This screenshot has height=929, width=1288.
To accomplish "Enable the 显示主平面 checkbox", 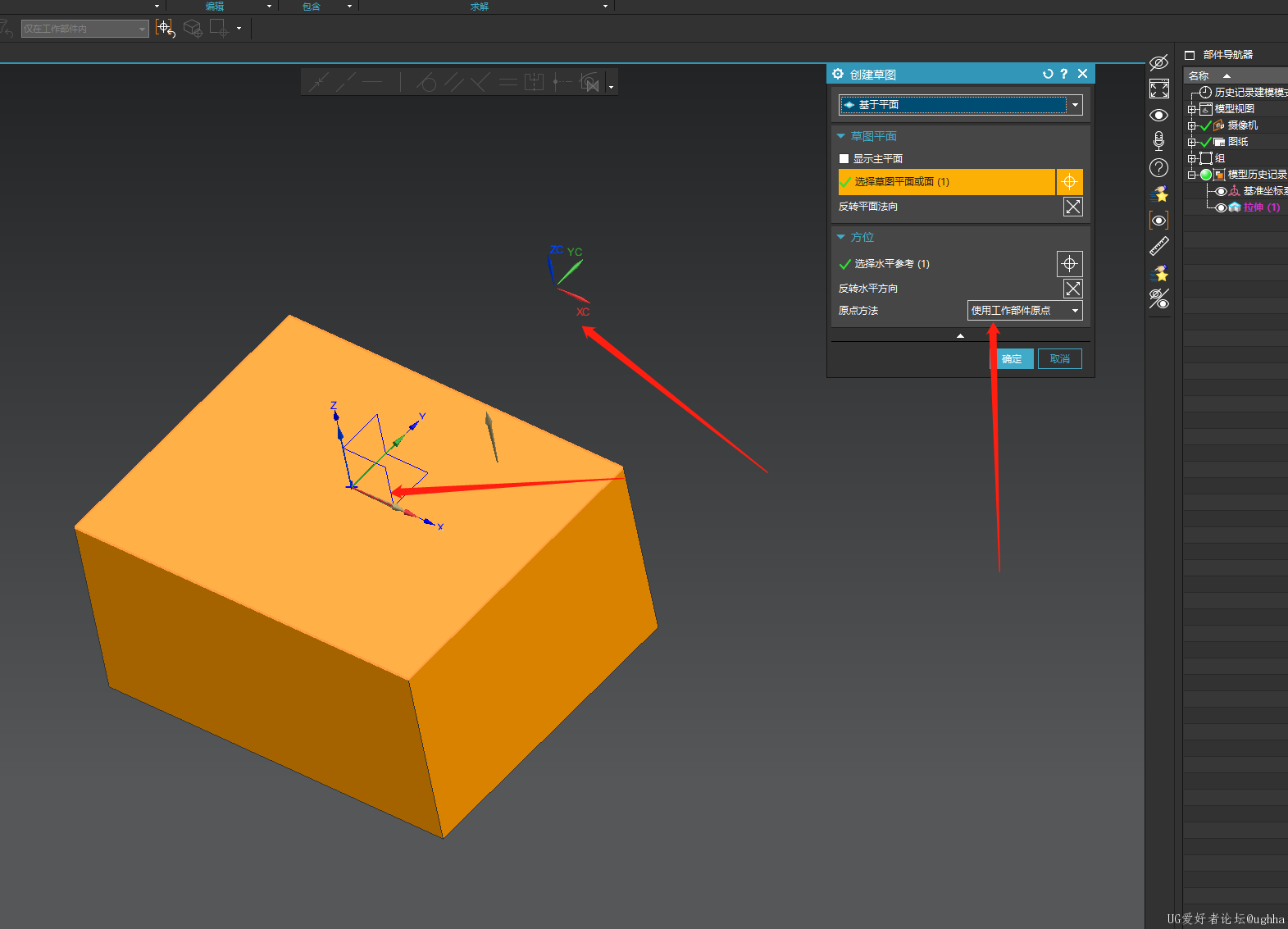I will click(844, 159).
